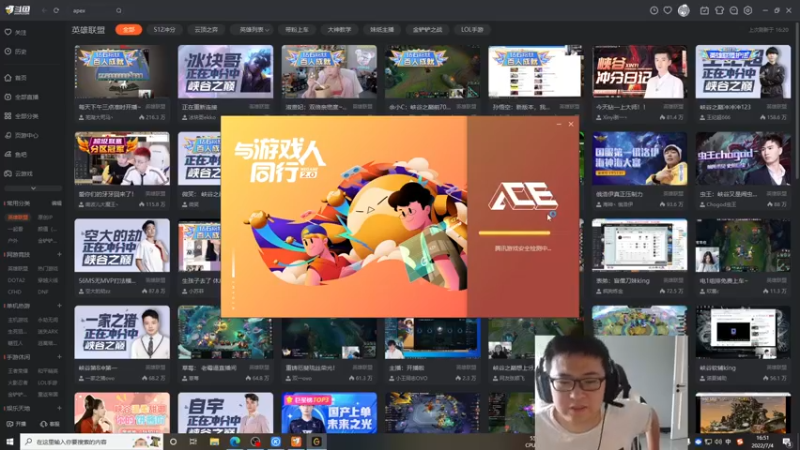Select the S12冲分 filter tab
800x450 pixels.
[x=164, y=30]
